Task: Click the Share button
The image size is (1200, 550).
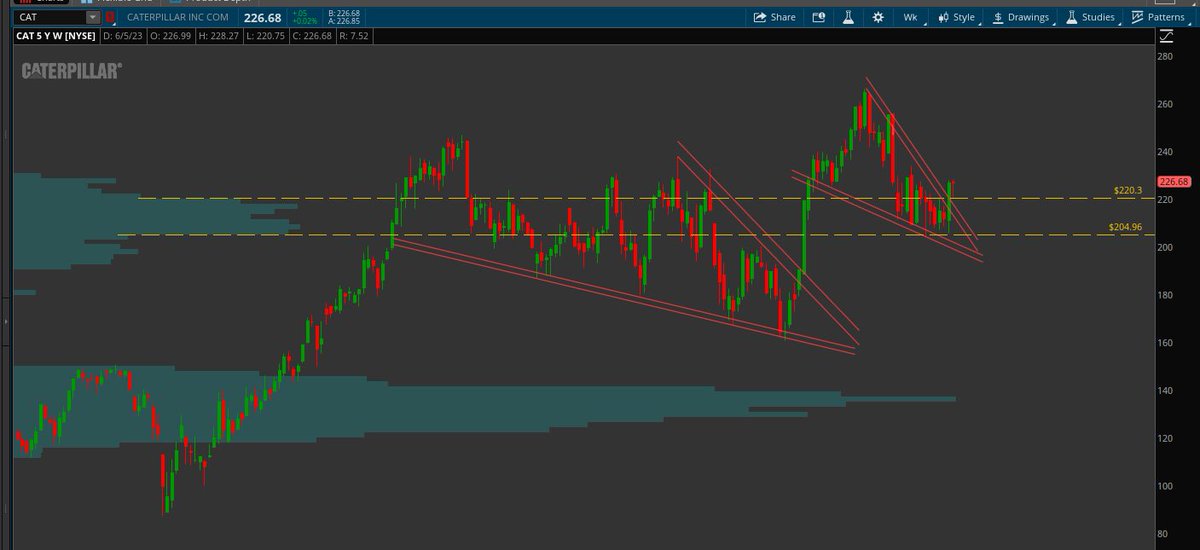Action: coord(775,17)
